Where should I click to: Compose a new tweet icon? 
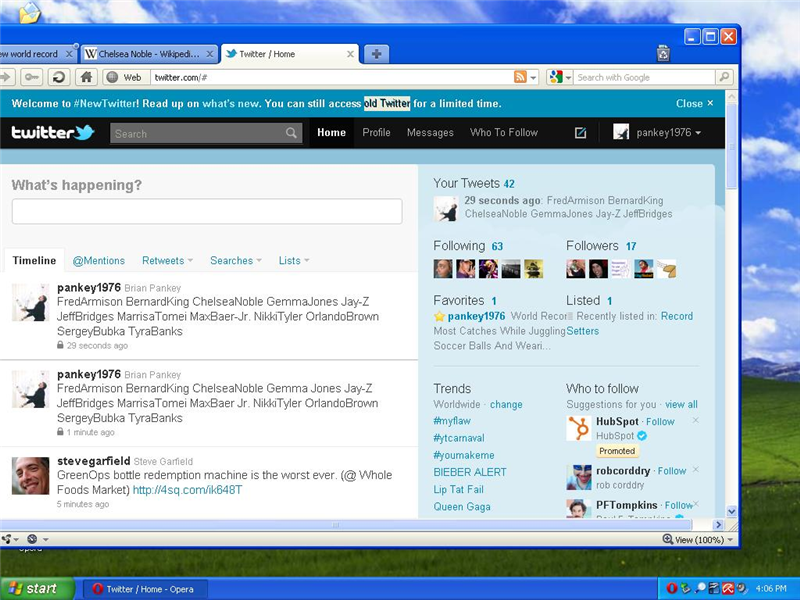(581, 133)
